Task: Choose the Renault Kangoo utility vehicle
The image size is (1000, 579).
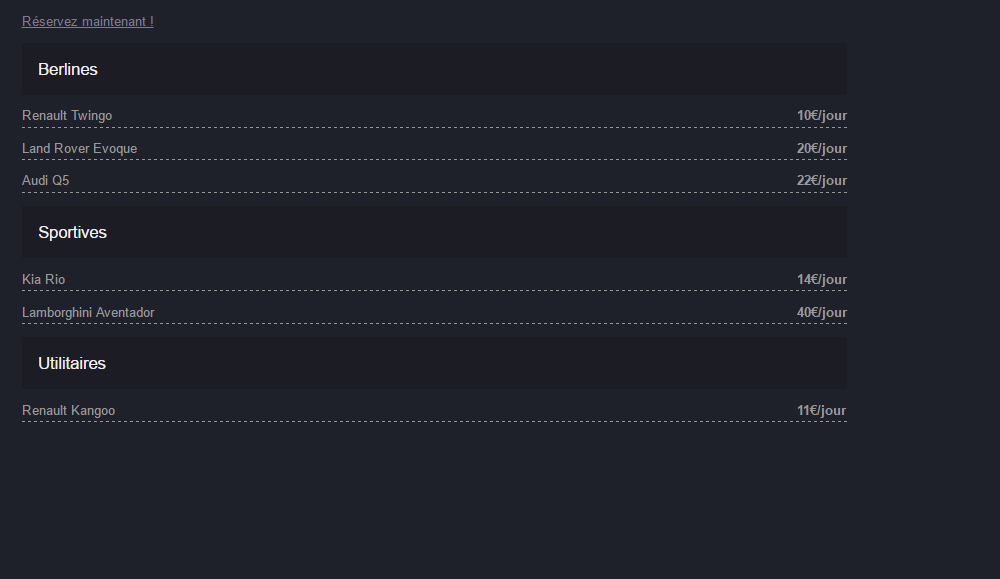Action: coord(68,411)
